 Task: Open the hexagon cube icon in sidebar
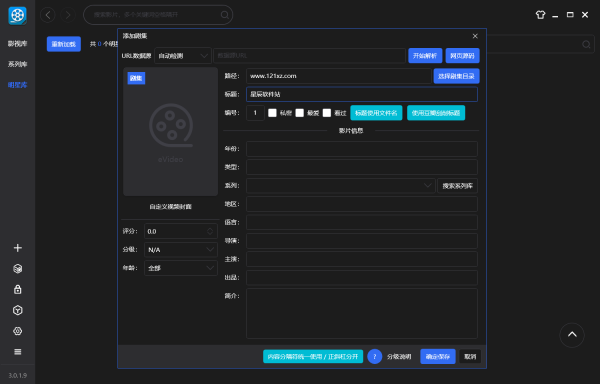(18, 310)
